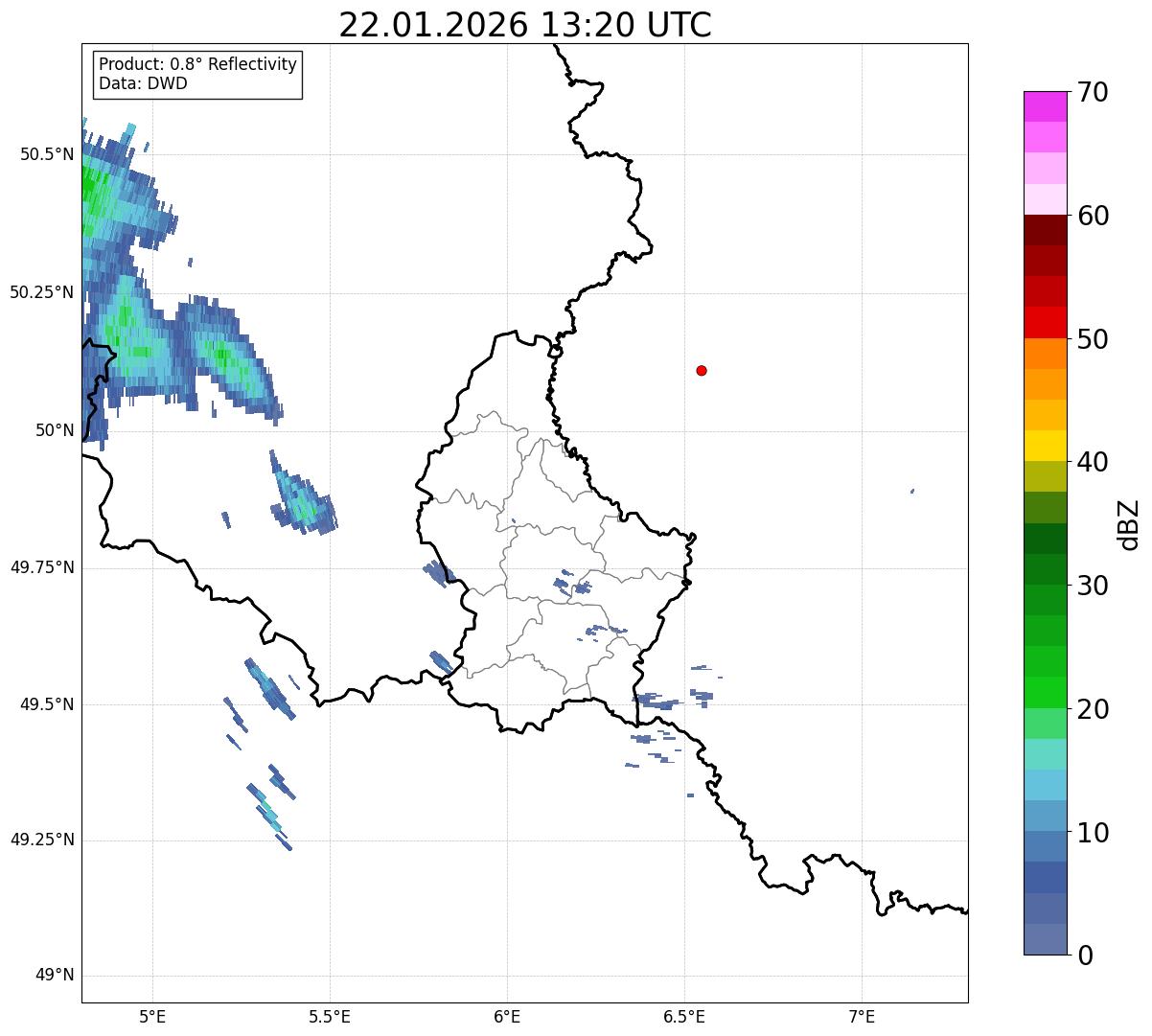The width and height of the screenshot is (1152, 1036).
Task: Click the longitude label "7°E"
Action: [862, 1017]
